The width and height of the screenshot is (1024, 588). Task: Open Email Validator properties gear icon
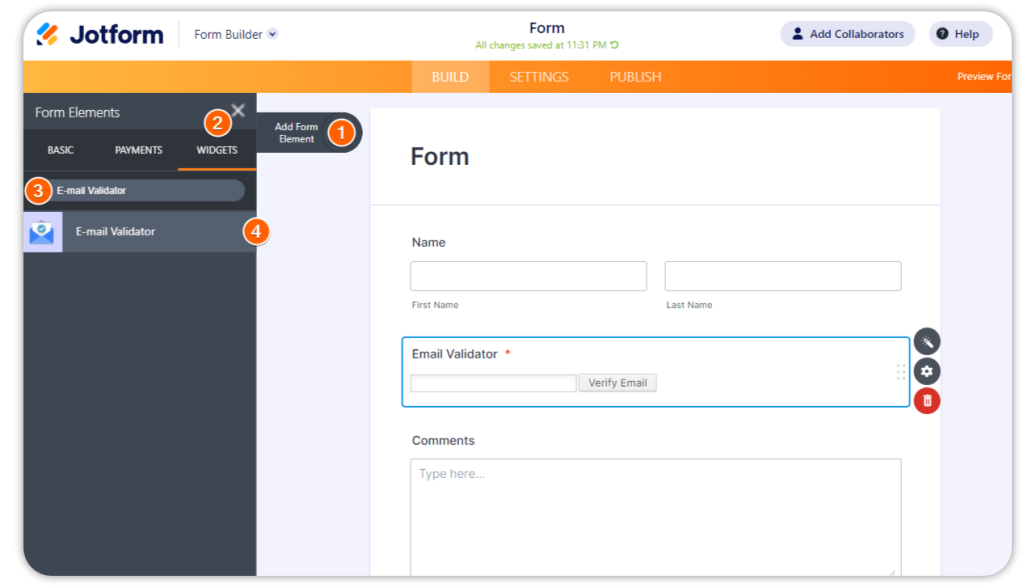click(927, 371)
